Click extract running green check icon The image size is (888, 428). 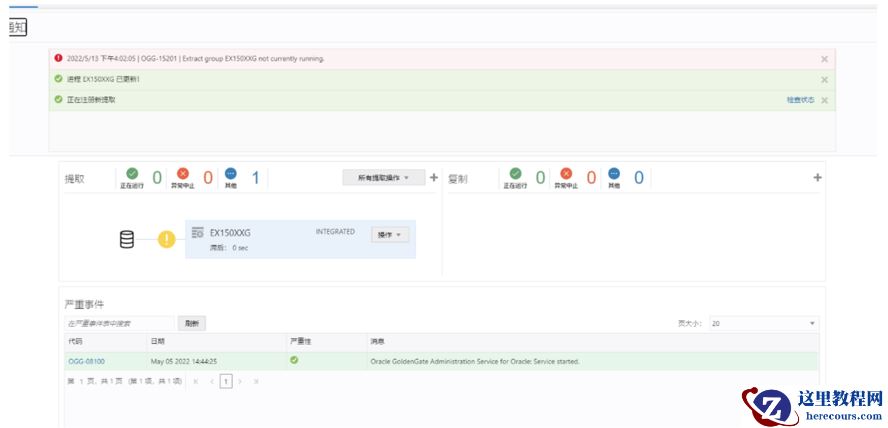(x=132, y=173)
